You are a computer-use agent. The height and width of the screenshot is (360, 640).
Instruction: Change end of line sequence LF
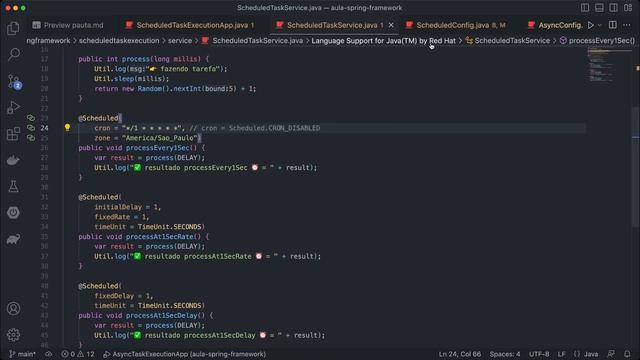coord(562,354)
